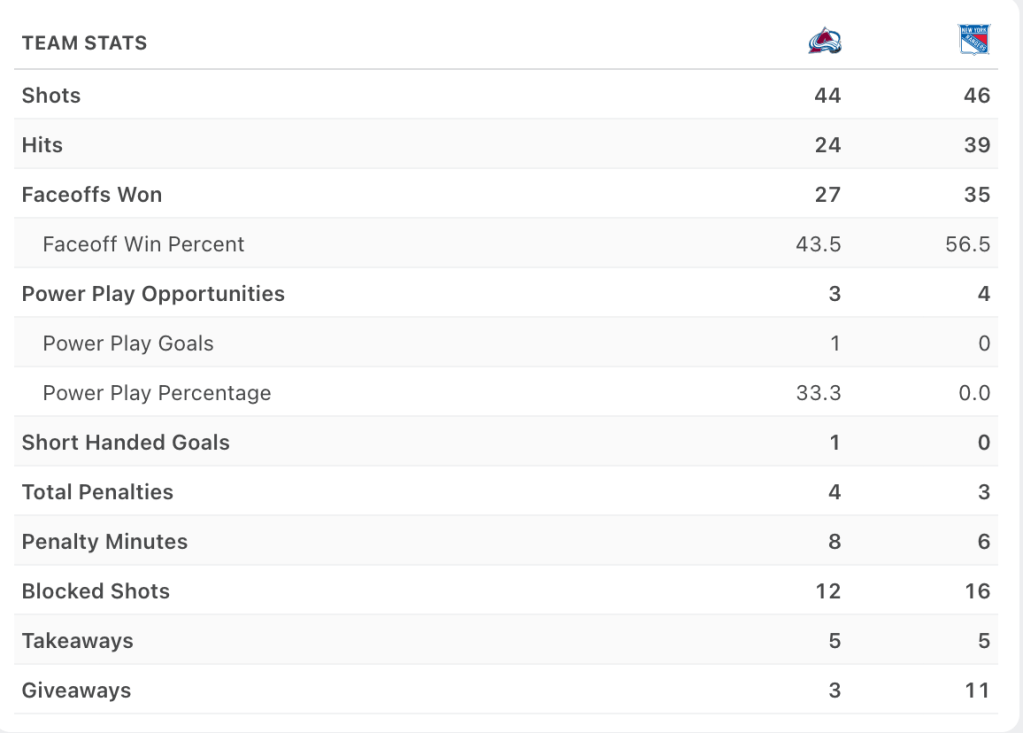Select the Short Handed Goals label

coord(126,442)
